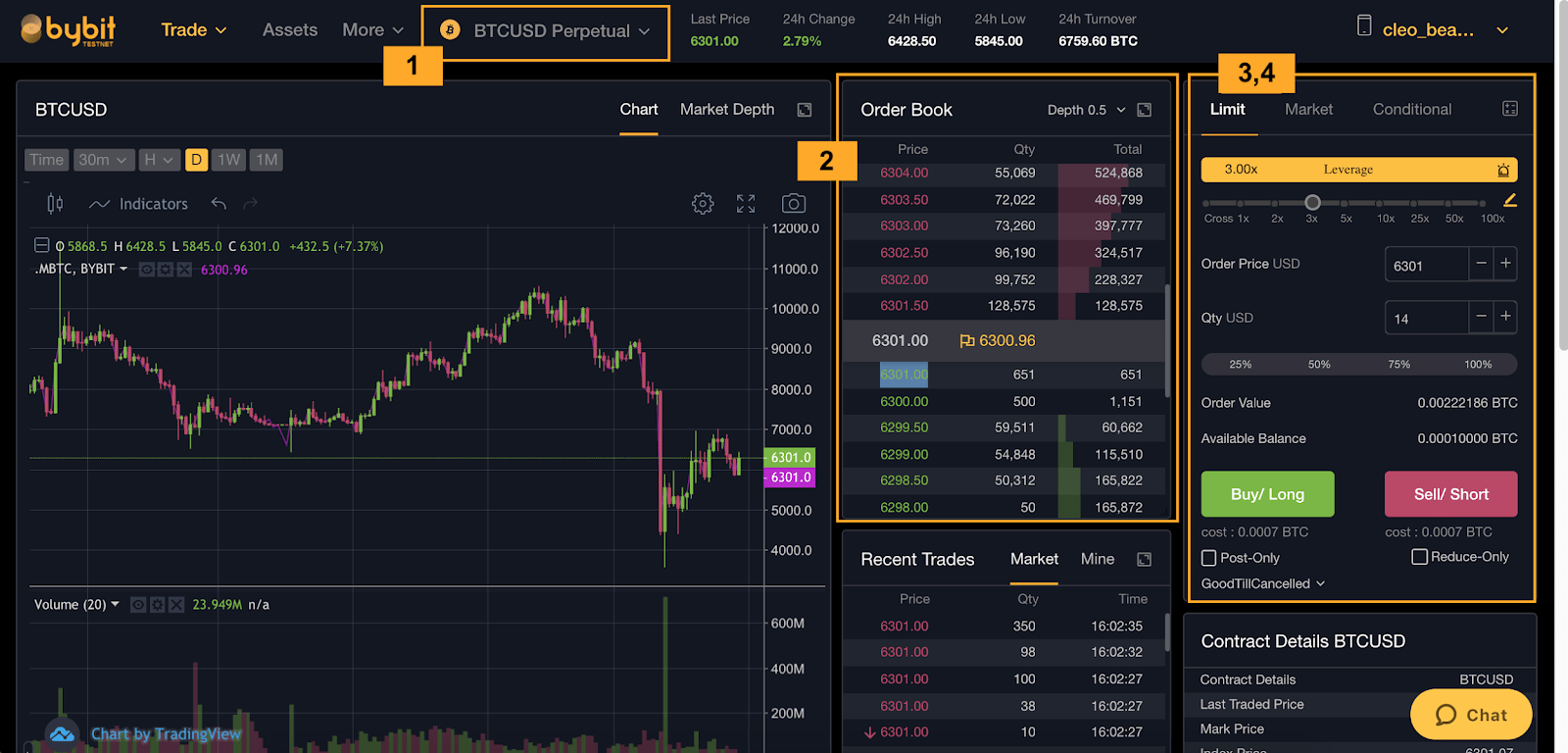Expand the cleo_bea account menu
This screenshot has width=1568, height=753.
coord(1501,30)
